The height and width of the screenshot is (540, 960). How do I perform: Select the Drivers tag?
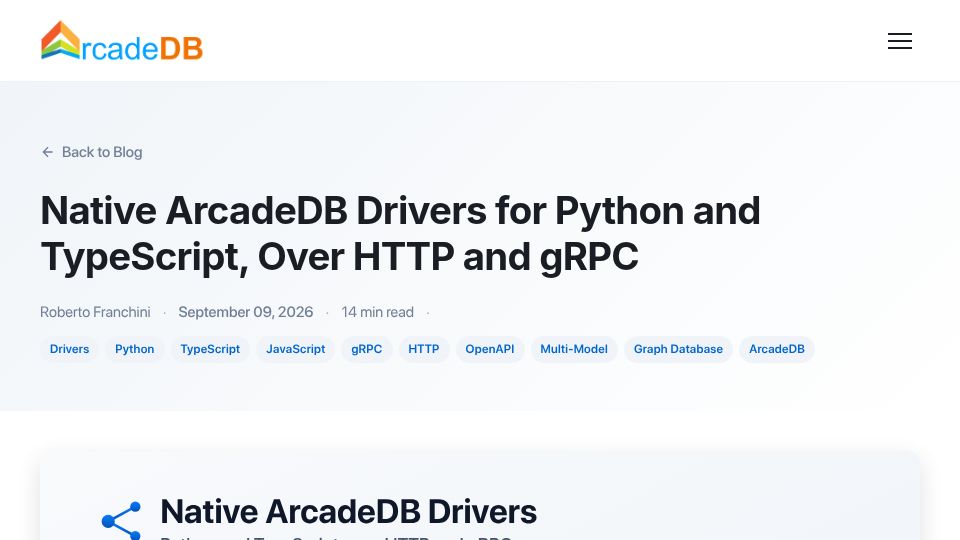(x=69, y=349)
